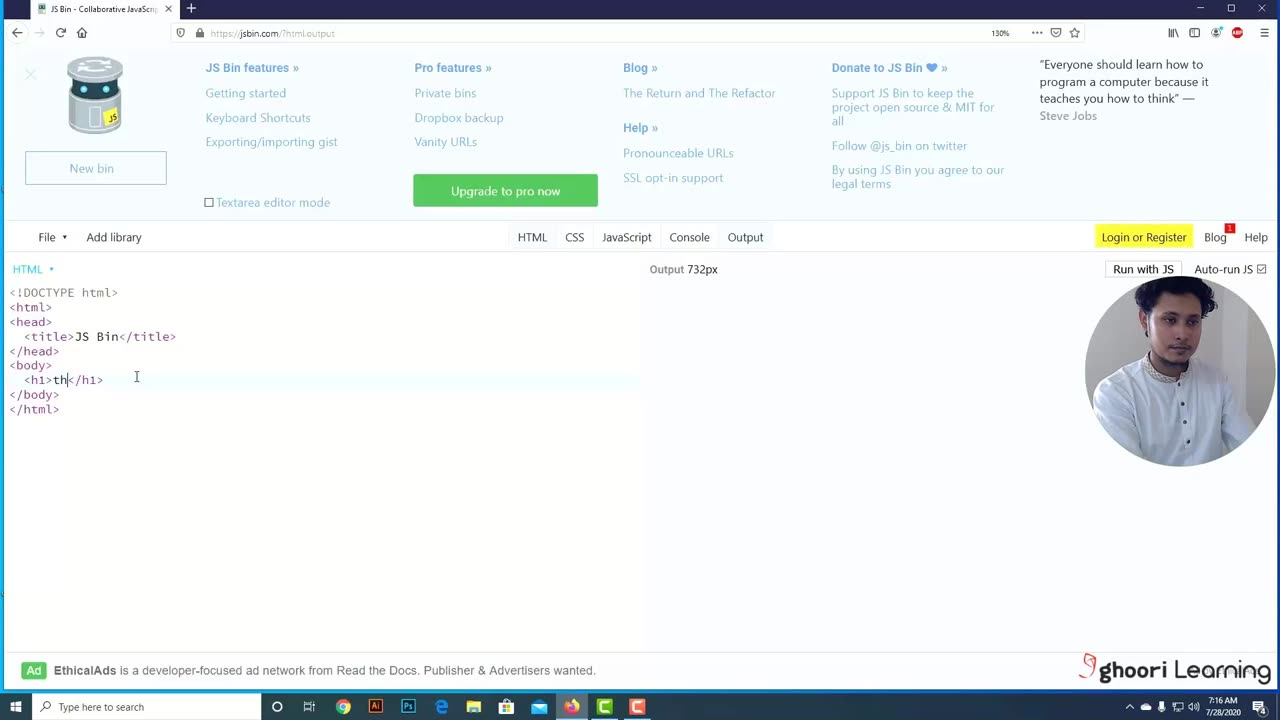Click the tracking protection shield icon
The image size is (1280, 720).
click(x=180, y=33)
